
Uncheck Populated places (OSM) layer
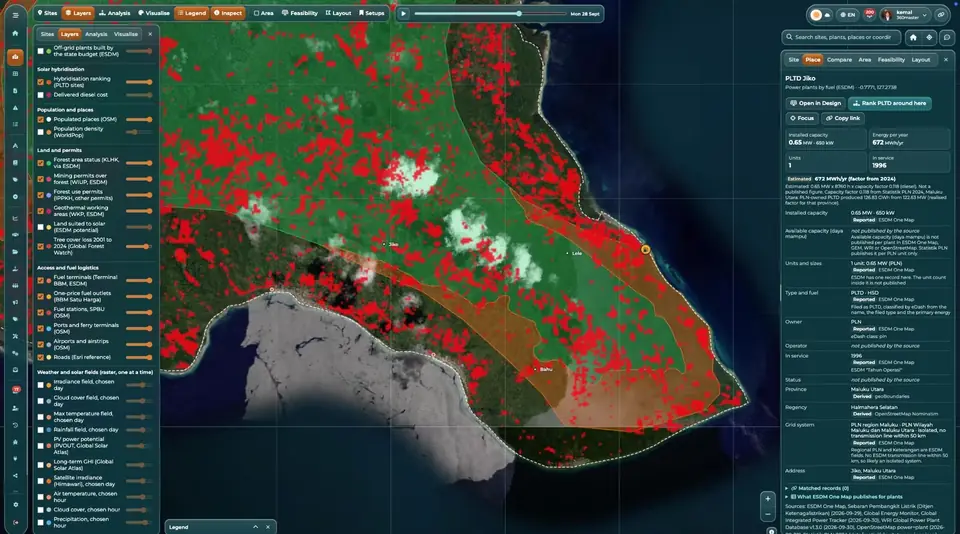click(41, 119)
